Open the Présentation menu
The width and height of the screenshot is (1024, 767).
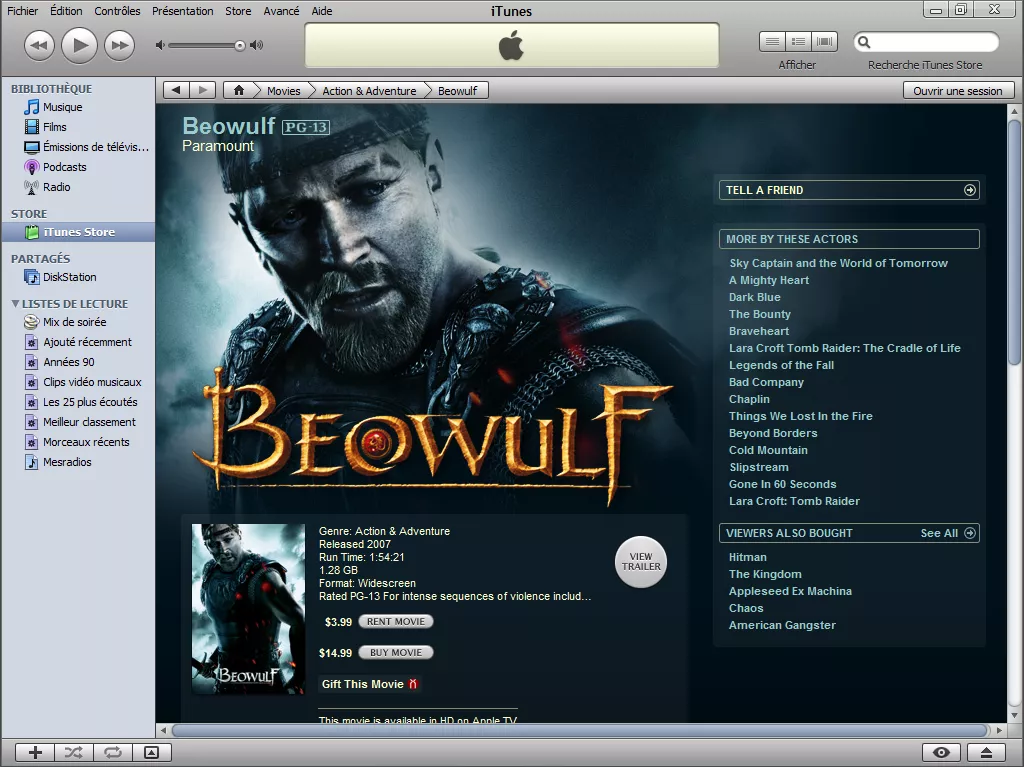183,11
